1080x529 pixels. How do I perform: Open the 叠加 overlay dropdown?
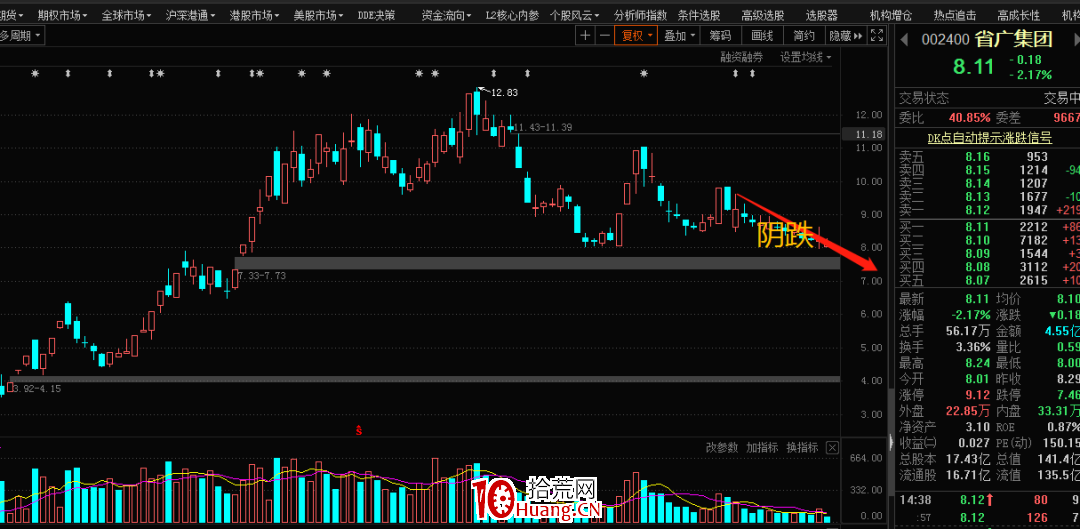point(678,36)
